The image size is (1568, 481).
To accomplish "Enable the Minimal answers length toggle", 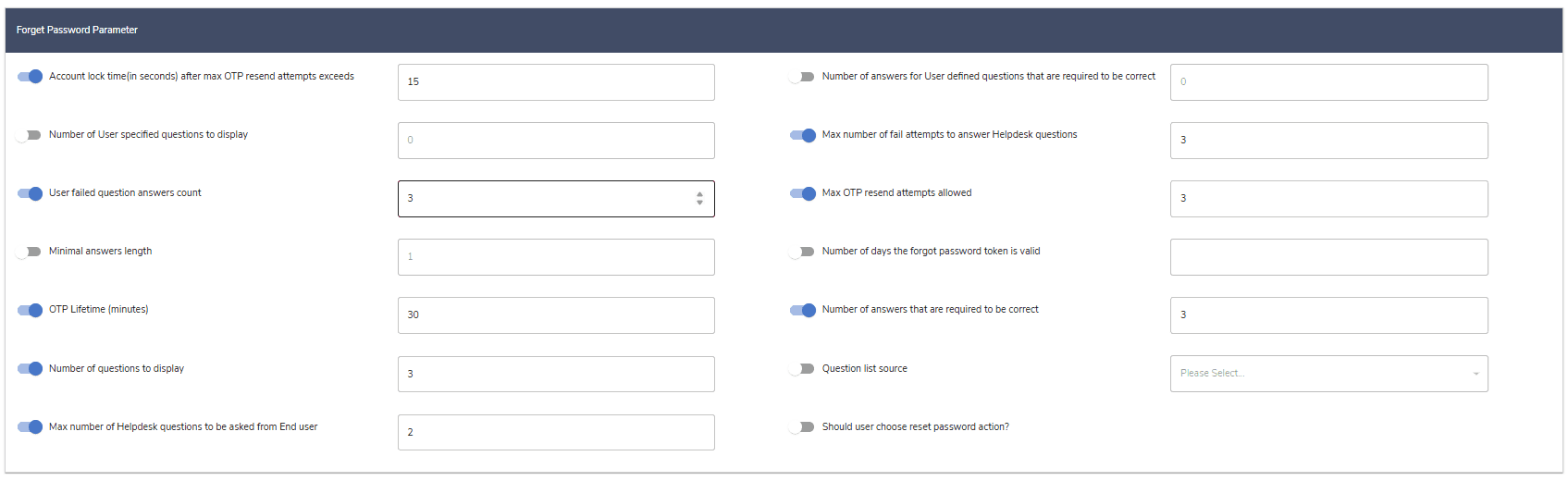I will [x=29, y=252].
